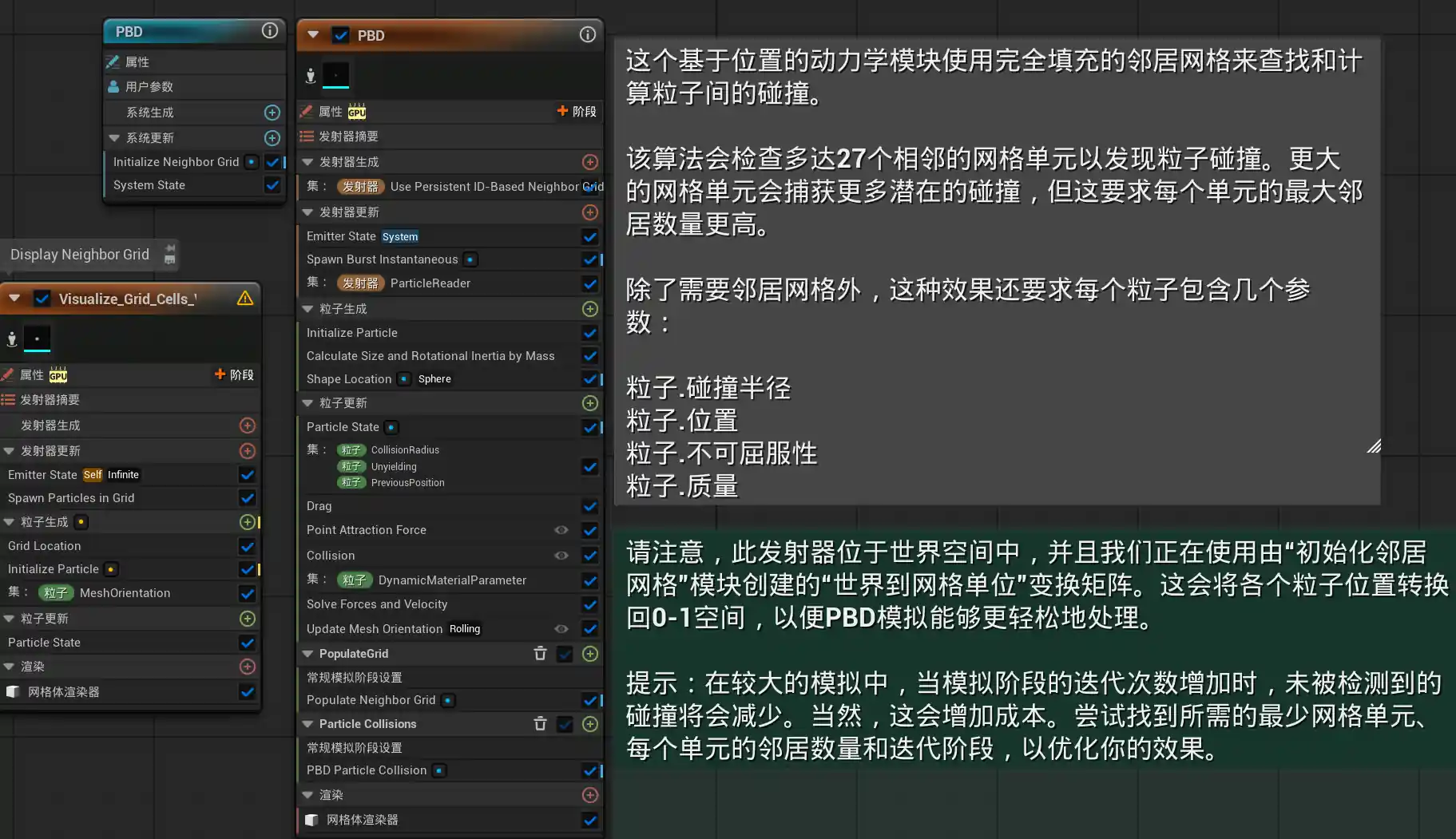Screen dimensions: 1456x839
Task: Click the resize handle of the gray comment box
Action: pyautogui.click(x=1373, y=446)
